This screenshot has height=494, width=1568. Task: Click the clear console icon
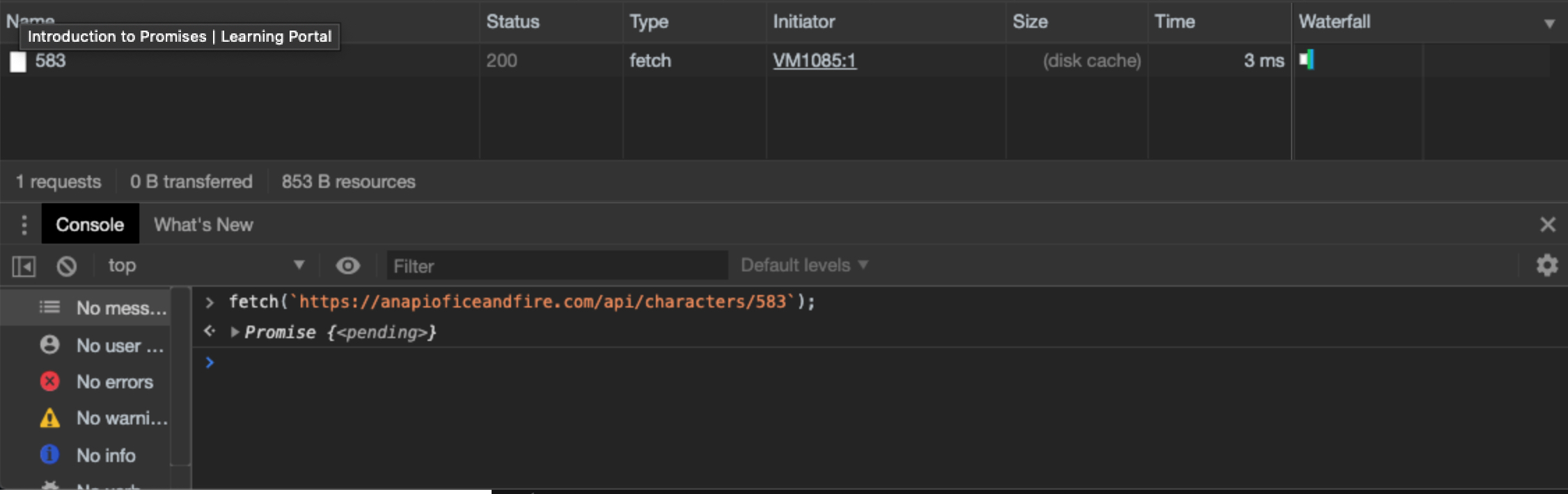(67, 266)
